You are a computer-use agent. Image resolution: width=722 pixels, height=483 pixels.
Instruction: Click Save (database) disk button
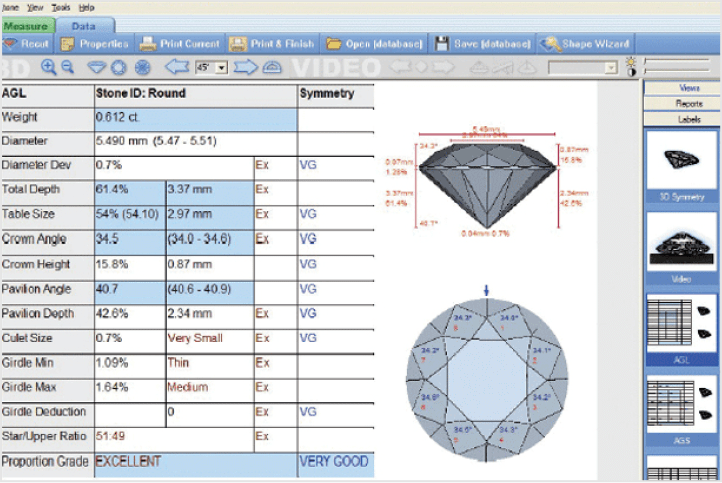[484, 44]
